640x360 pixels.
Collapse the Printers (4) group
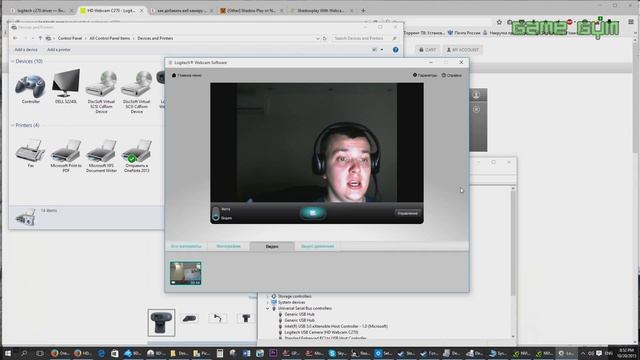click(12, 125)
